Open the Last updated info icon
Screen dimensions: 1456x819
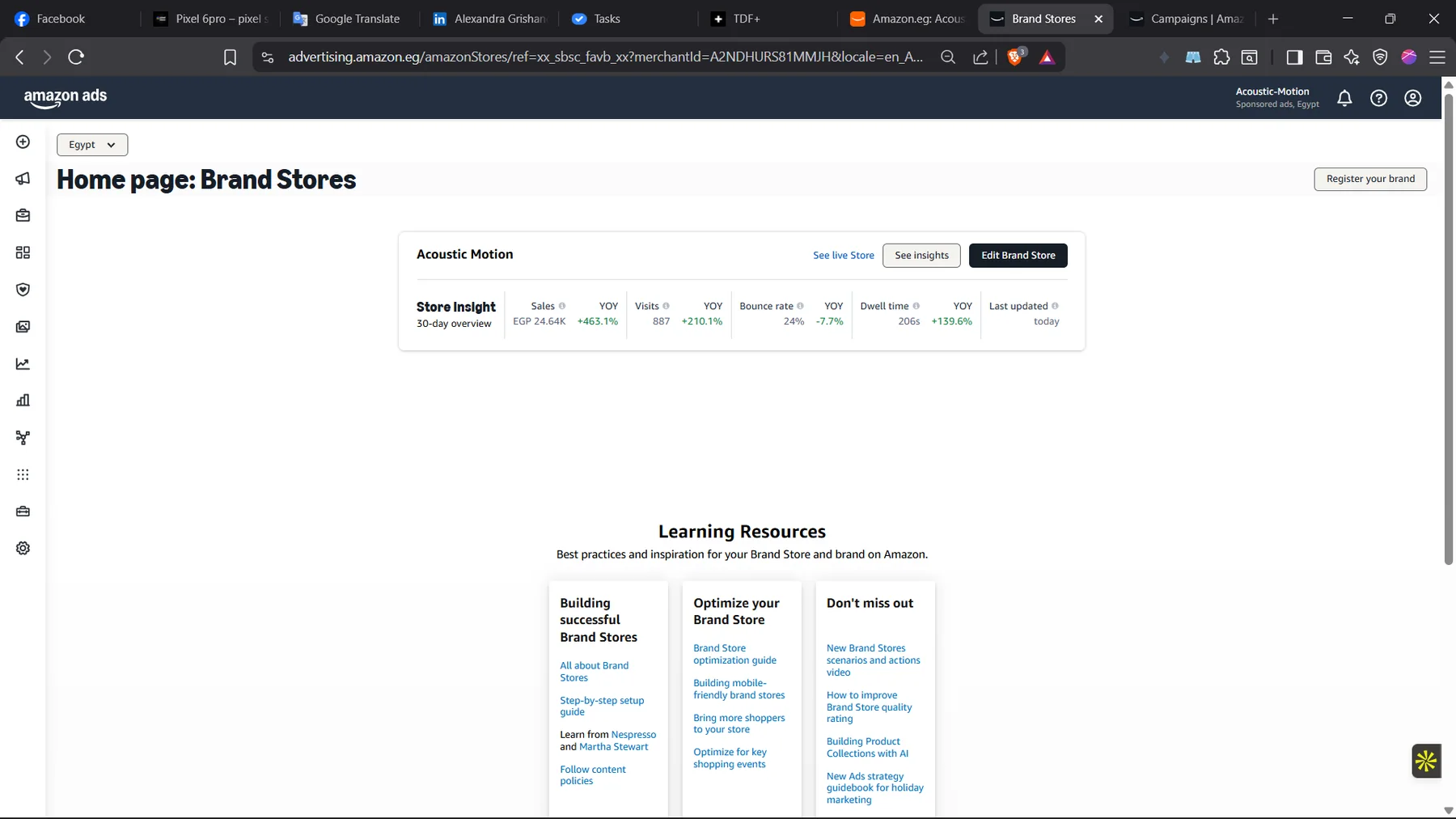coord(1055,306)
